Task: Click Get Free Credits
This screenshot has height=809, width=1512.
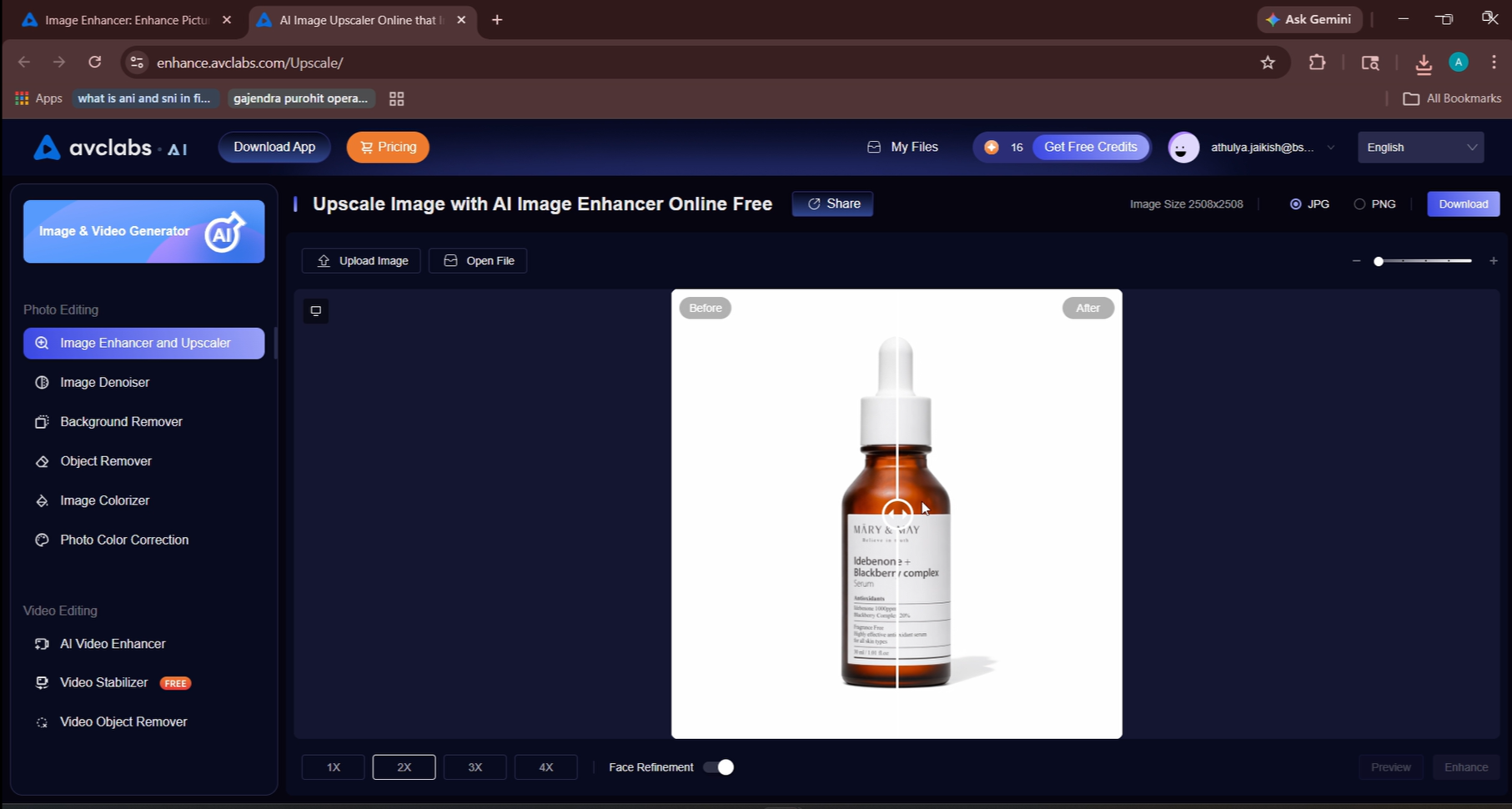Action: click(x=1091, y=147)
